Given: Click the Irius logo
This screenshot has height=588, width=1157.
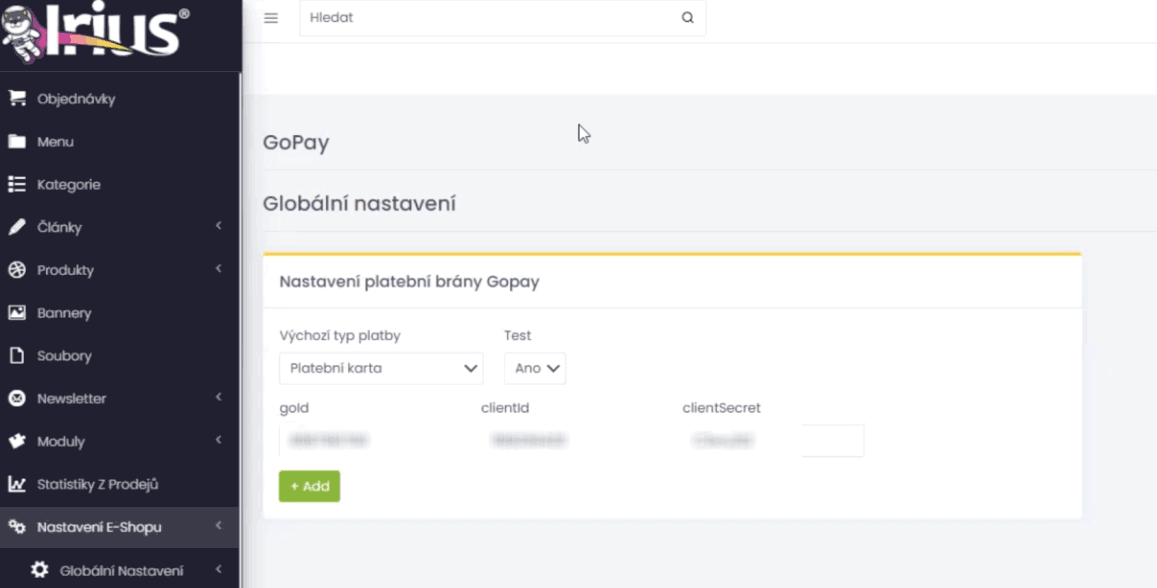Looking at the screenshot, I should (x=96, y=32).
